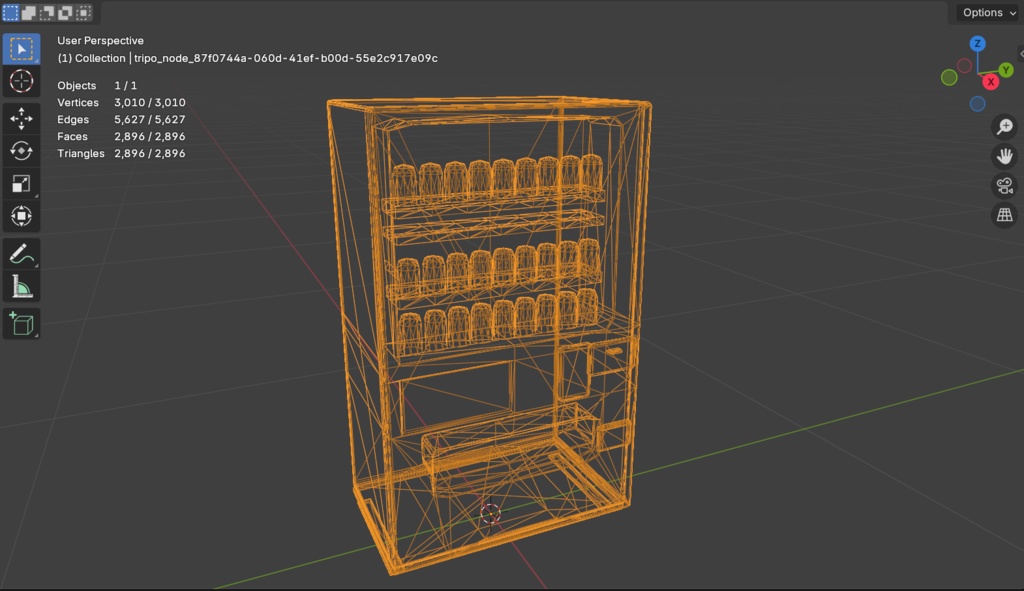Open the Options dropdown
This screenshot has height=591, width=1024.
pyautogui.click(x=986, y=13)
